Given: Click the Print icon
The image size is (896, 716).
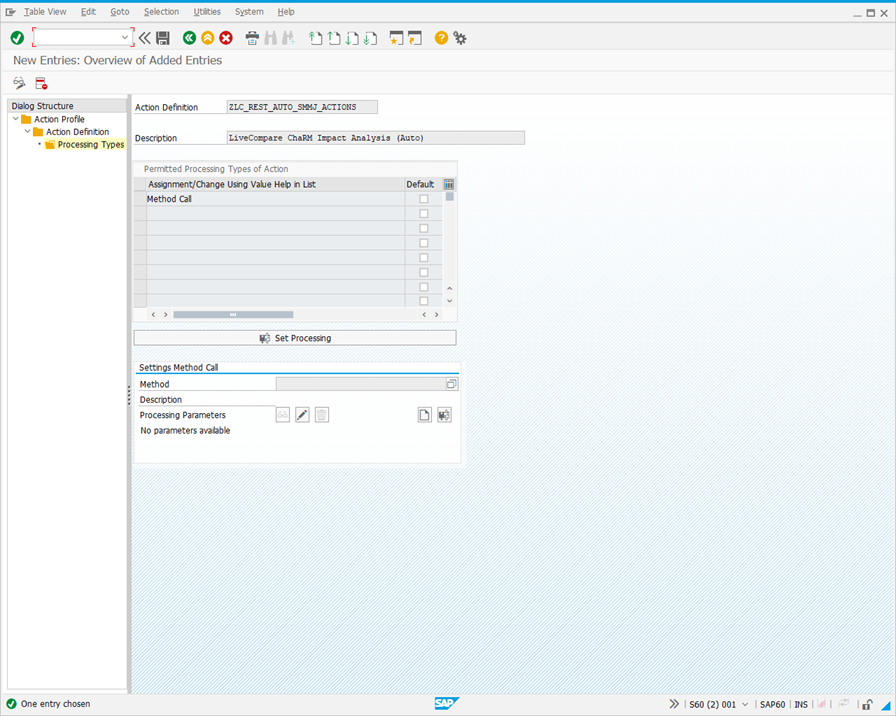Looking at the screenshot, I should (251, 37).
